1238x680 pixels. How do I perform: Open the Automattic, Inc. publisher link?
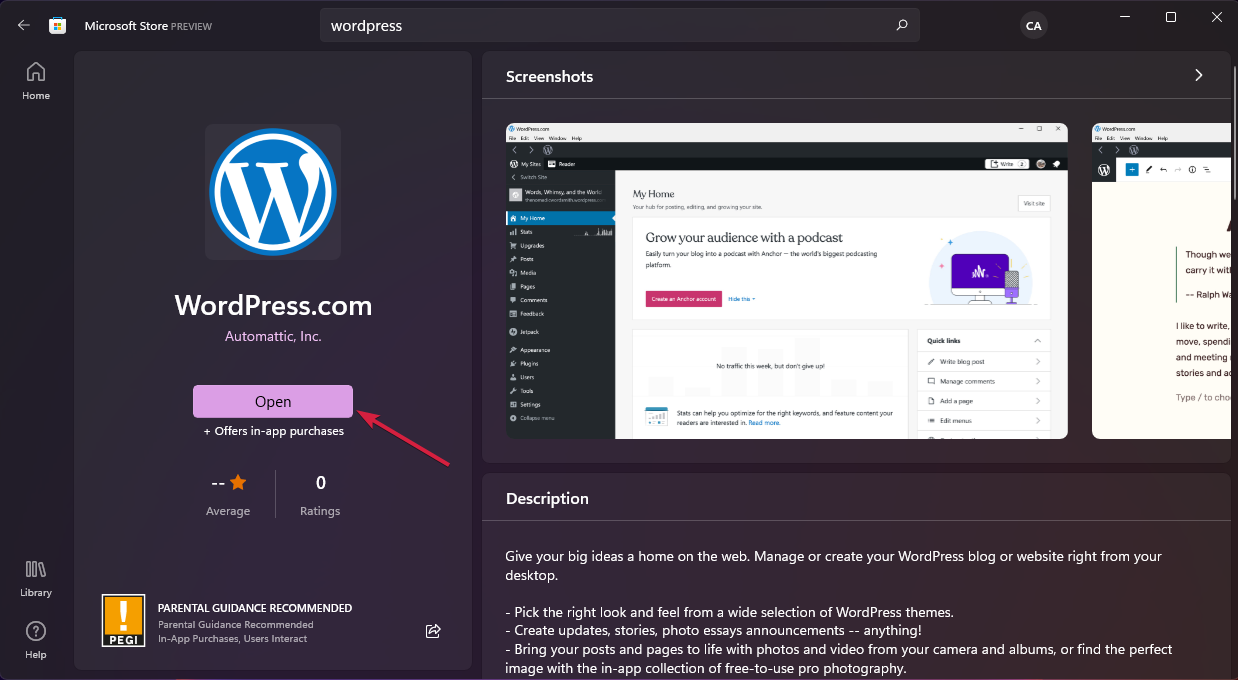[x=273, y=337]
